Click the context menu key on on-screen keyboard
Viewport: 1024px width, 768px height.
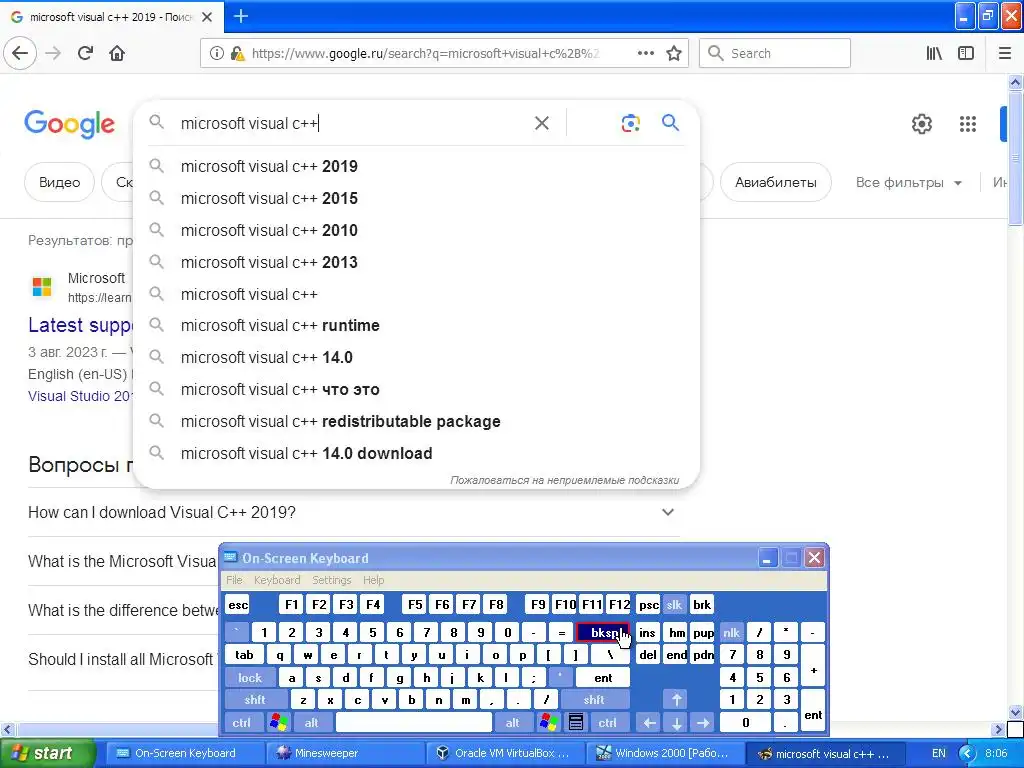pos(575,722)
